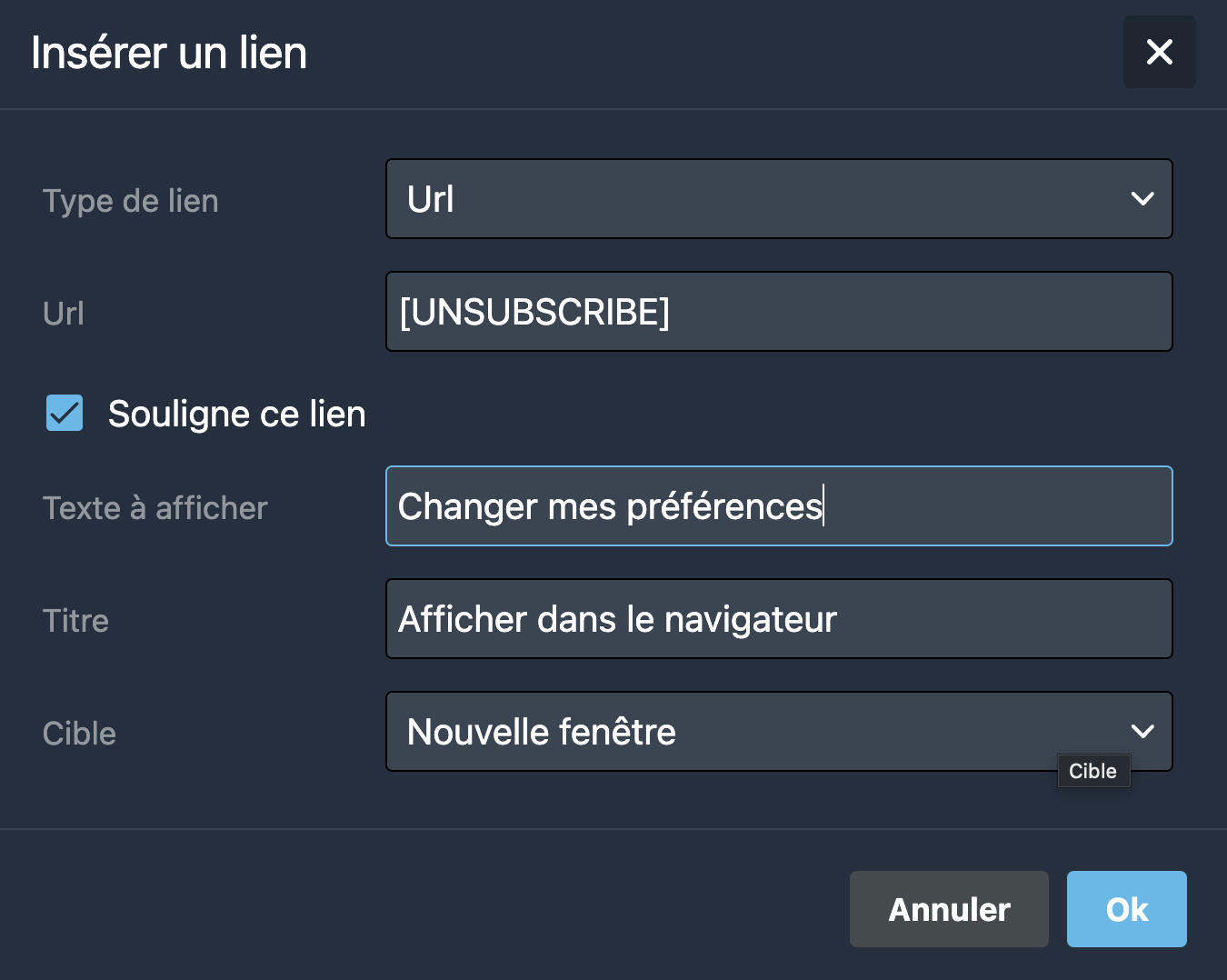The width and height of the screenshot is (1227, 980).
Task: Click the chevron on Type de lien dropdown
Action: point(1142,198)
